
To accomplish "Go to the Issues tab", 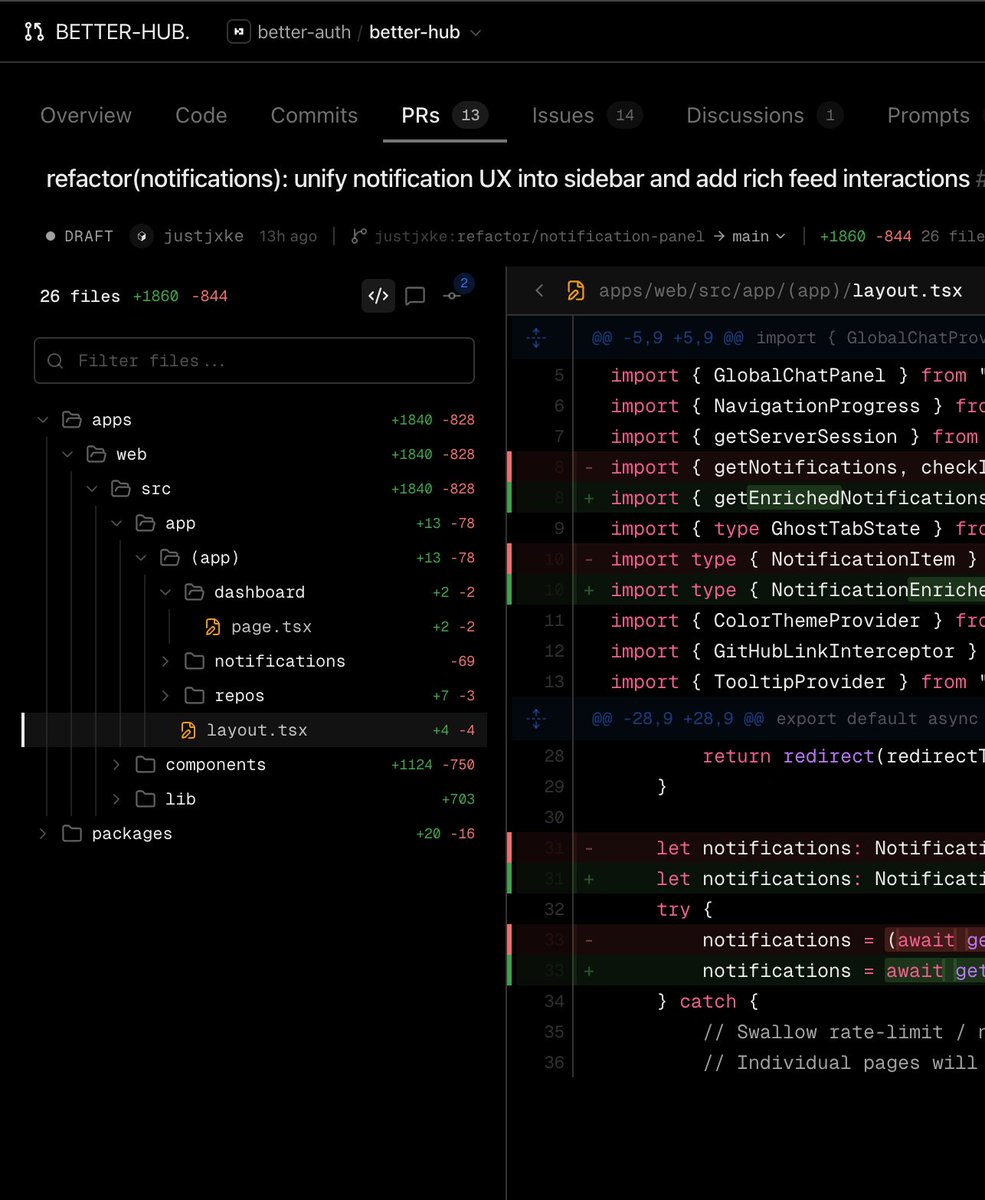I will (587, 115).
